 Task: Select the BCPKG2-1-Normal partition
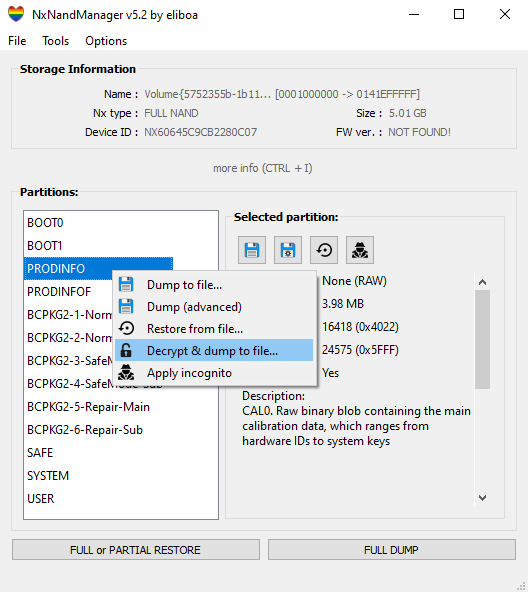click(x=68, y=314)
